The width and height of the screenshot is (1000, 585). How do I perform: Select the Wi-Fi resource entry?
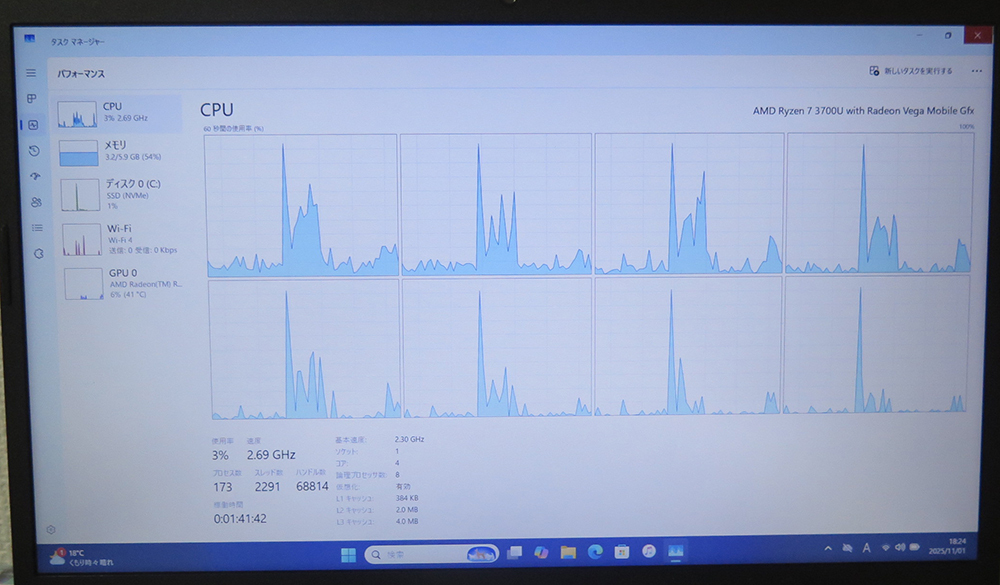tap(122, 239)
